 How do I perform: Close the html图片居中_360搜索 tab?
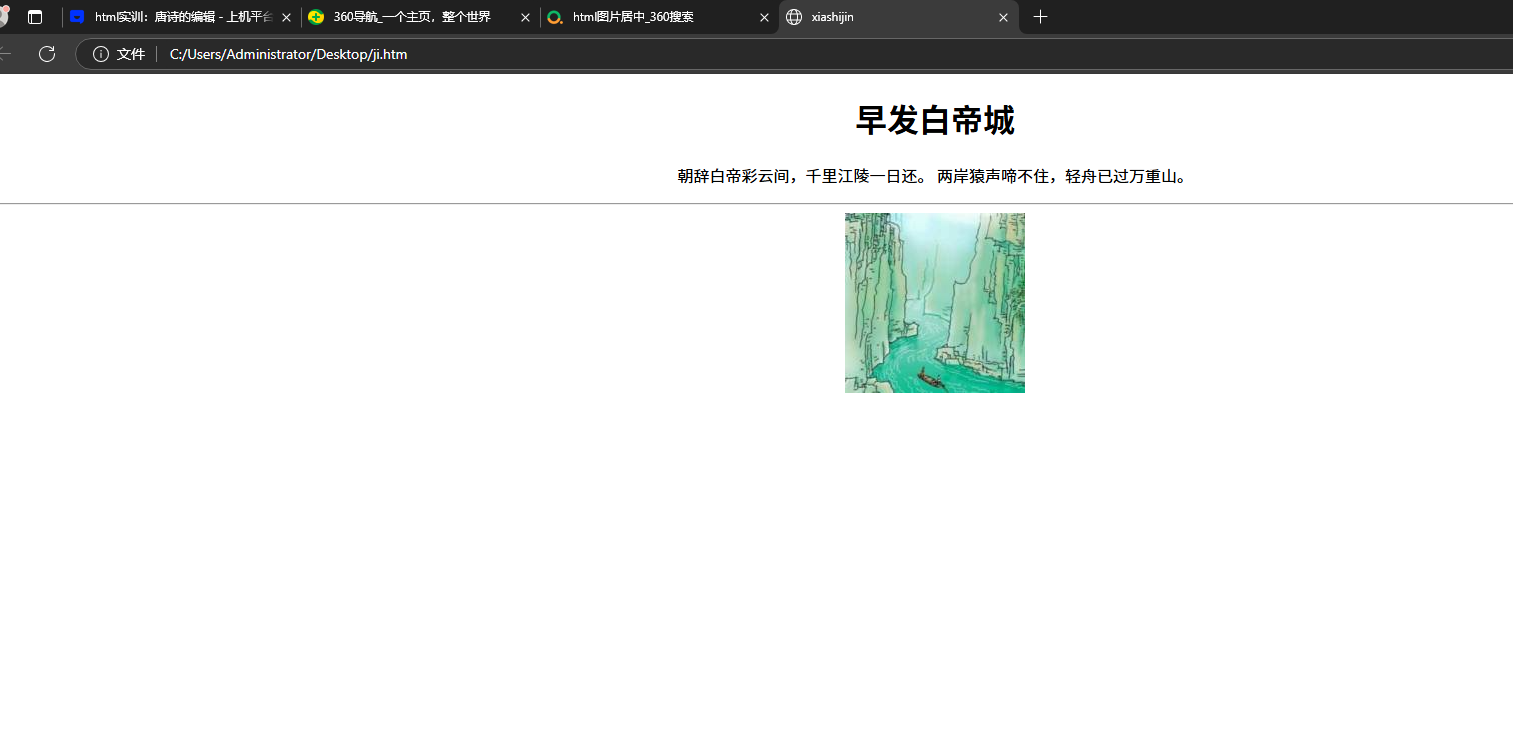(764, 17)
